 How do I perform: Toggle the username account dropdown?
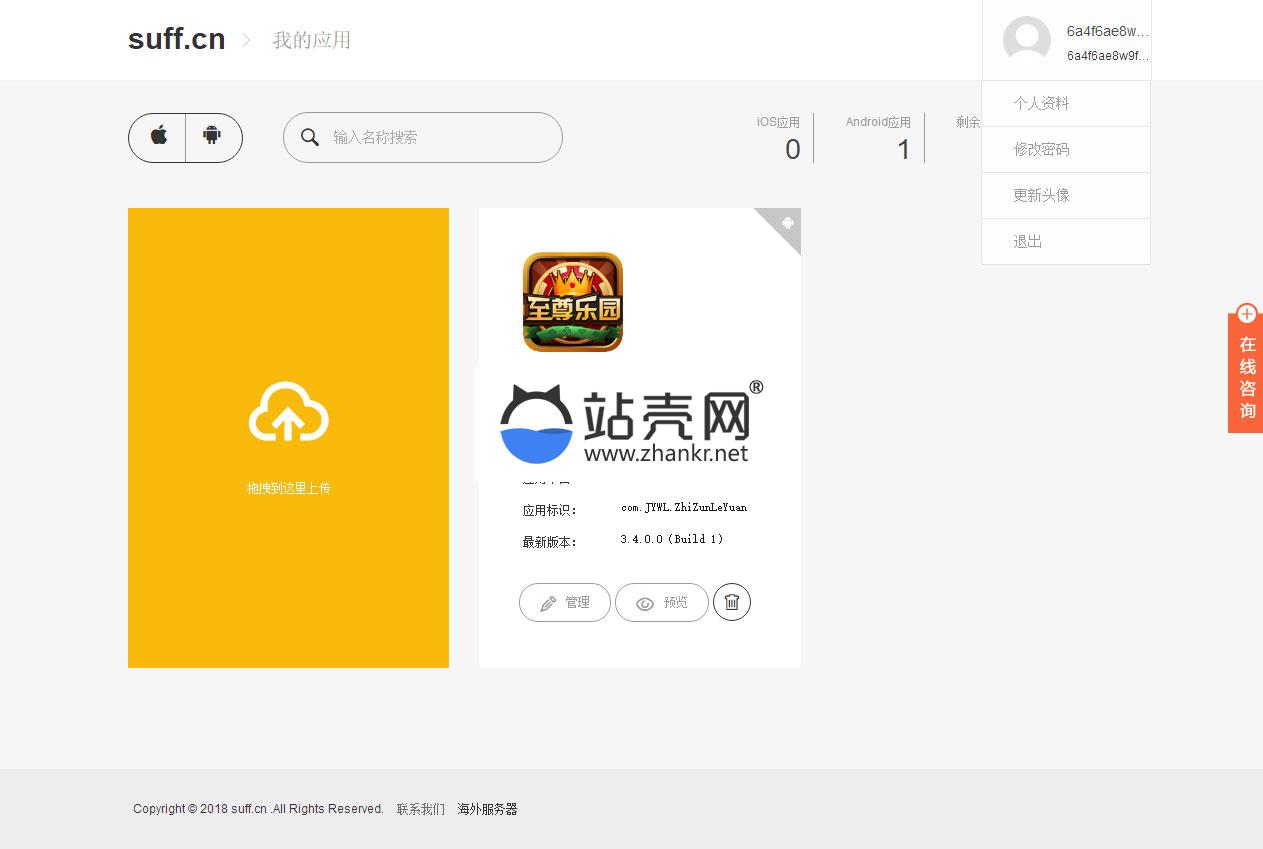[1107, 32]
